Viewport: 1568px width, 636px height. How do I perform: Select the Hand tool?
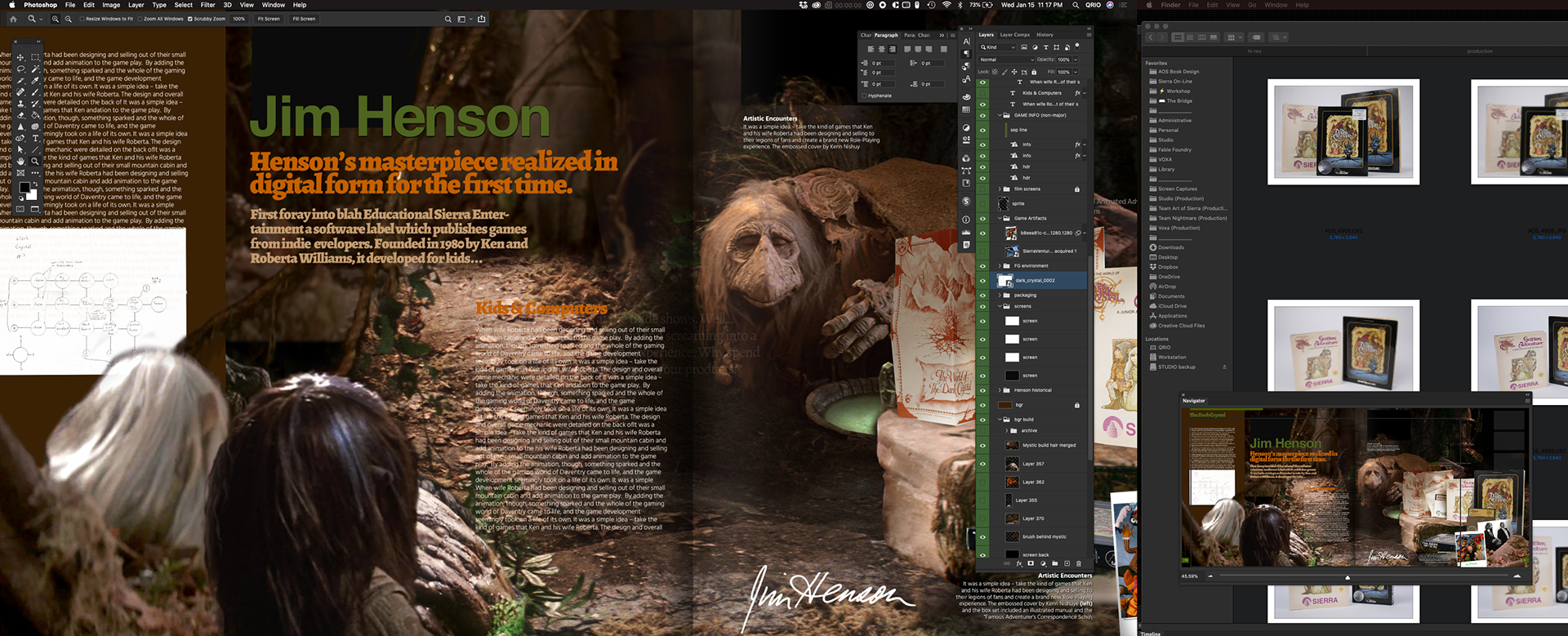pyautogui.click(x=20, y=161)
